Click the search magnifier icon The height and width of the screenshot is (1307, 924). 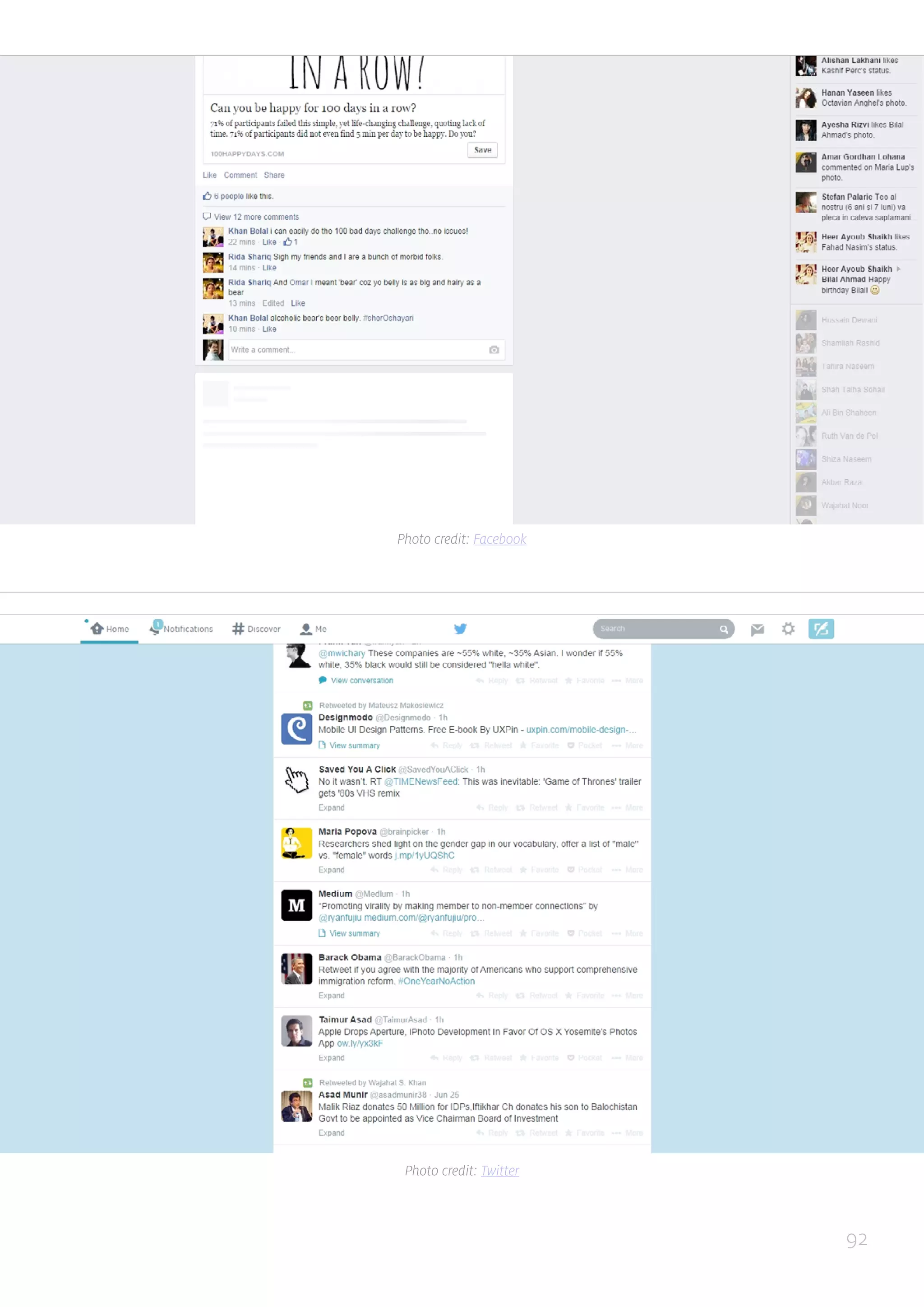pyautogui.click(x=723, y=629)
